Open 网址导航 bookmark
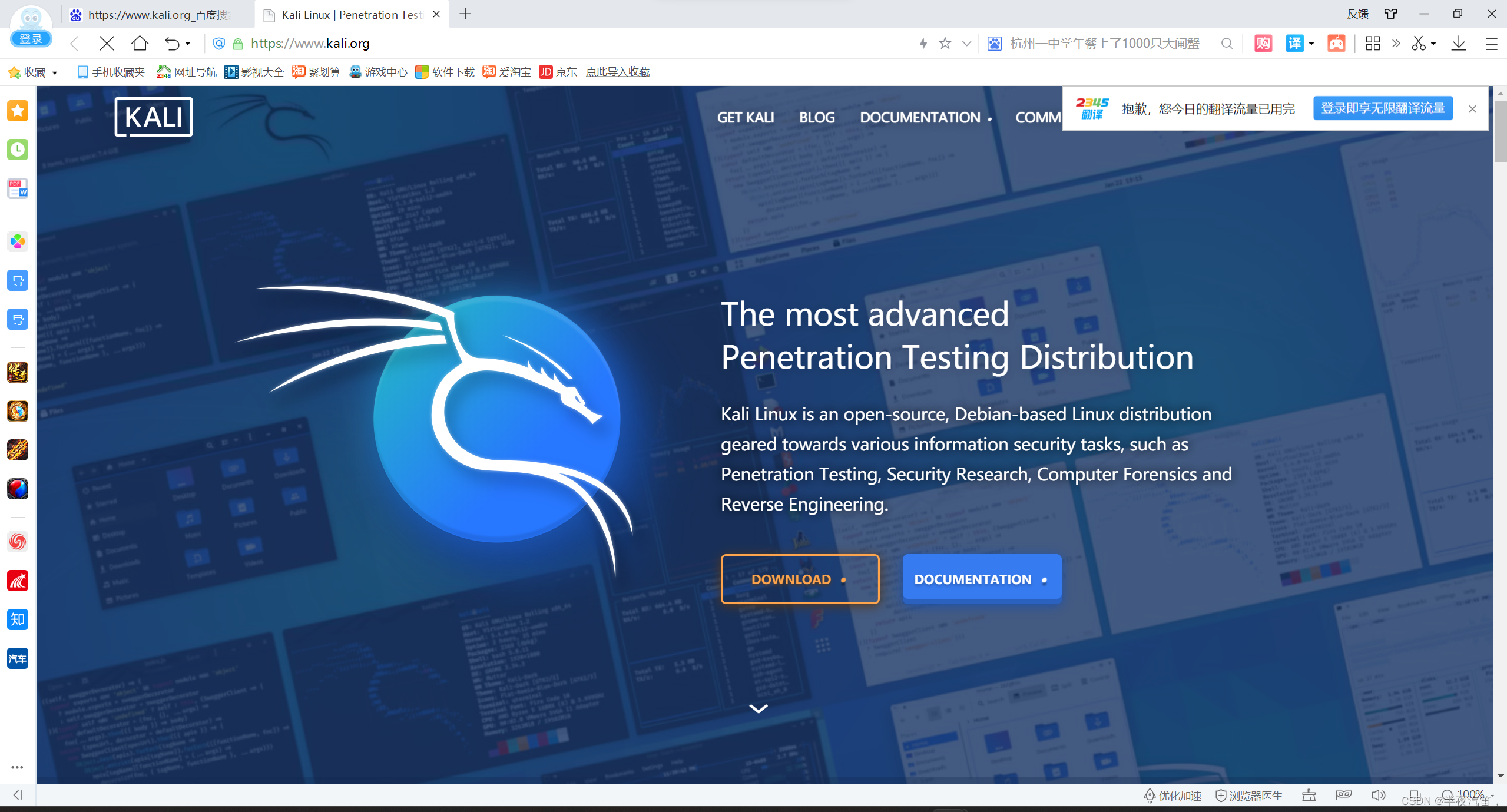This screenshot has height=812, width=1507. 187,72
